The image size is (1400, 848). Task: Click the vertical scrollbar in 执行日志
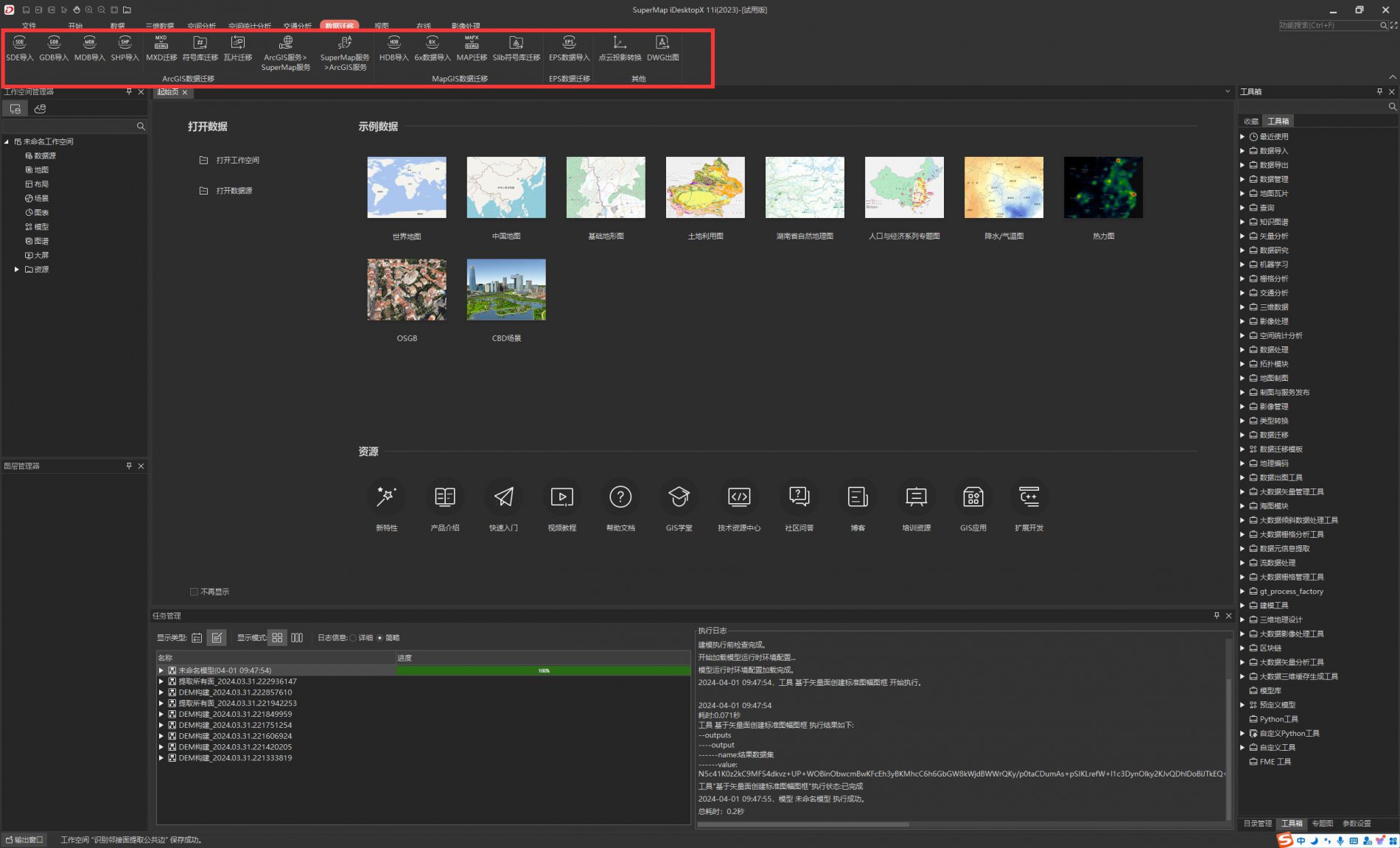click(x=1228, y=748)
